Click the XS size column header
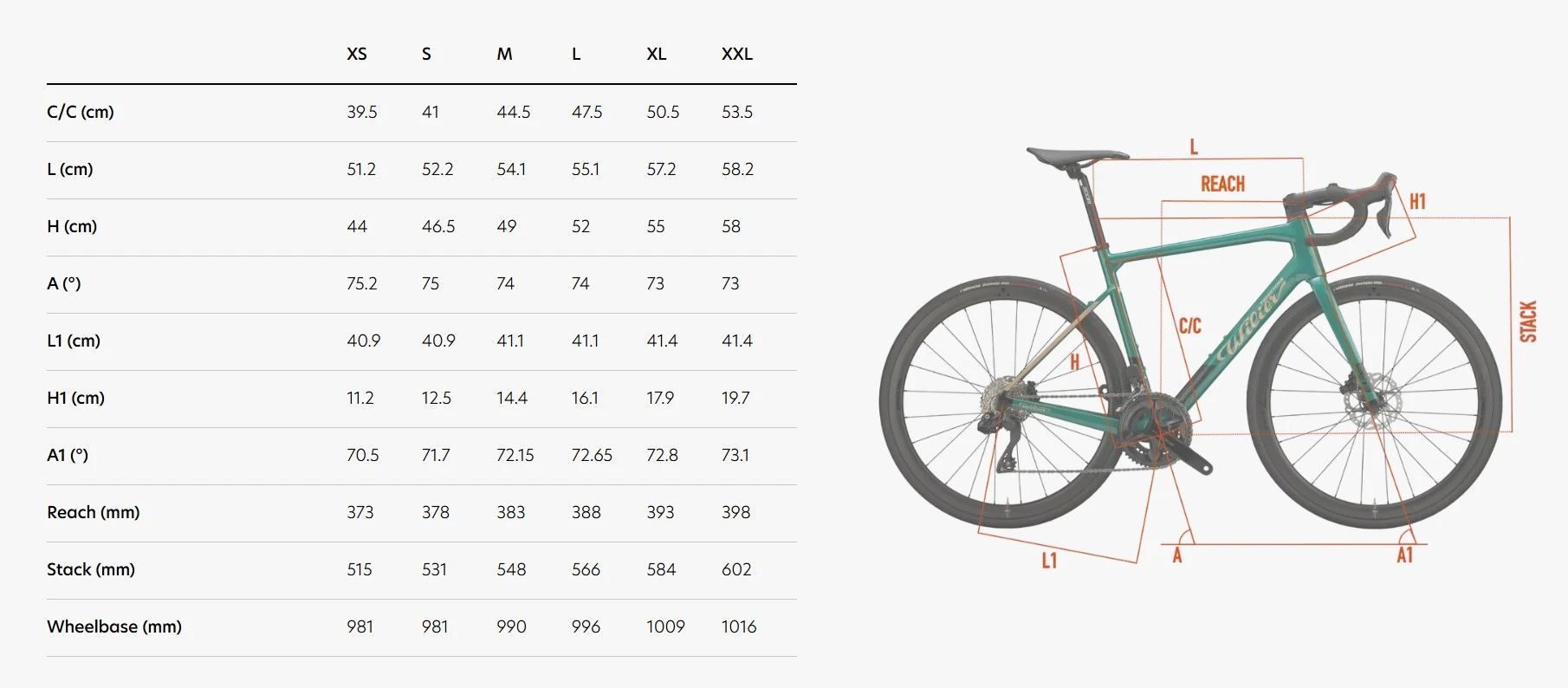Viewport: 1568px width, 688px height. coord(357,54)
